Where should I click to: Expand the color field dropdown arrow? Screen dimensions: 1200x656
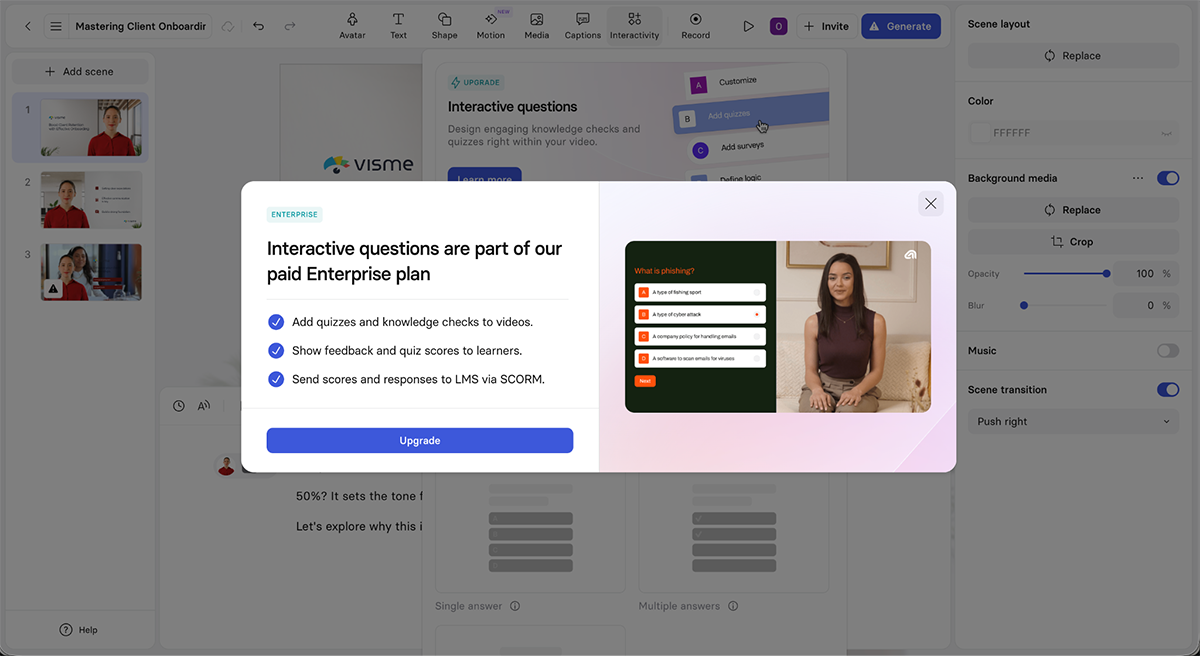pos(1166,133)
